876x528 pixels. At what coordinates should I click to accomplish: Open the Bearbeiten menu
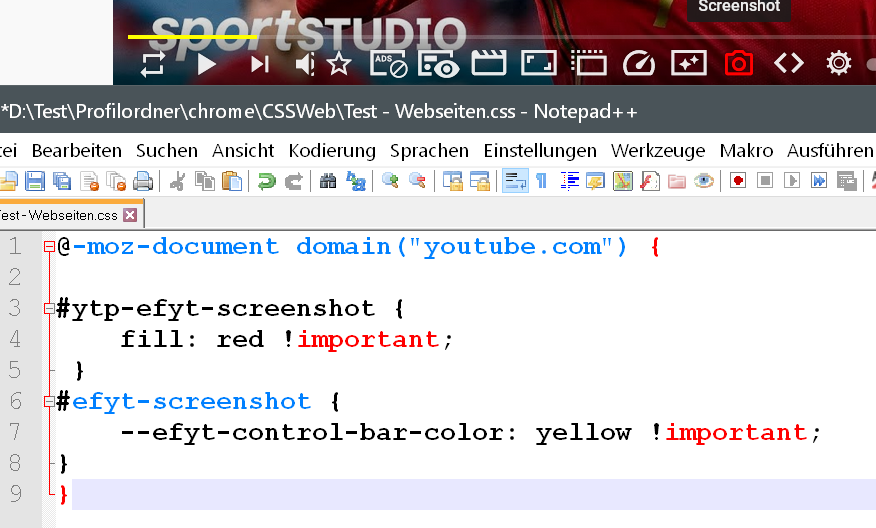click(x=77, y=151)
